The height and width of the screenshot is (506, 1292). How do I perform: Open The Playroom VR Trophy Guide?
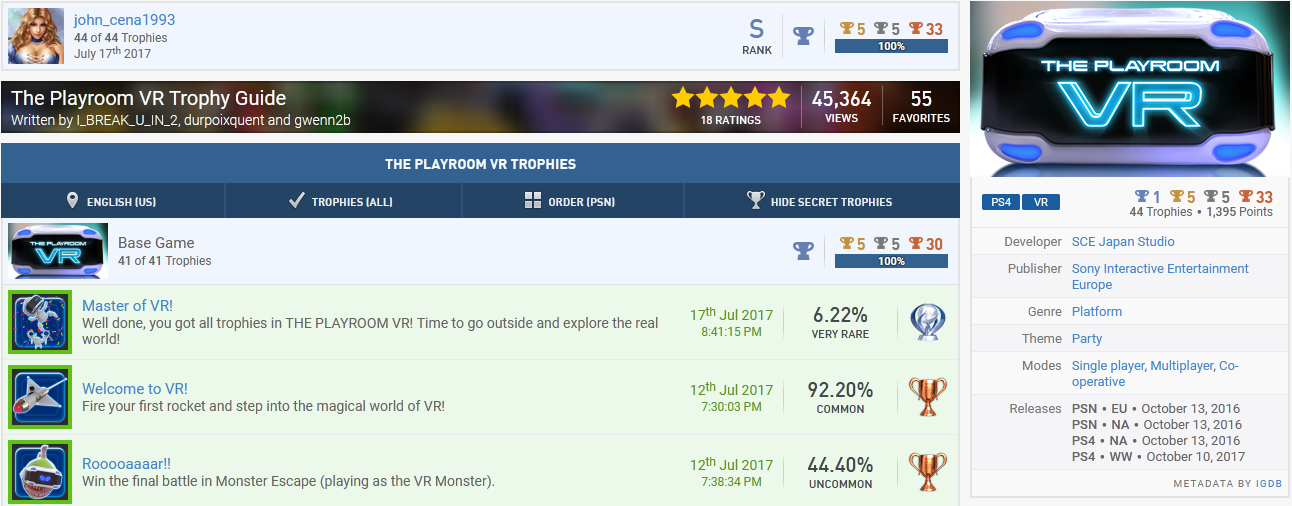tap(149, 98)
